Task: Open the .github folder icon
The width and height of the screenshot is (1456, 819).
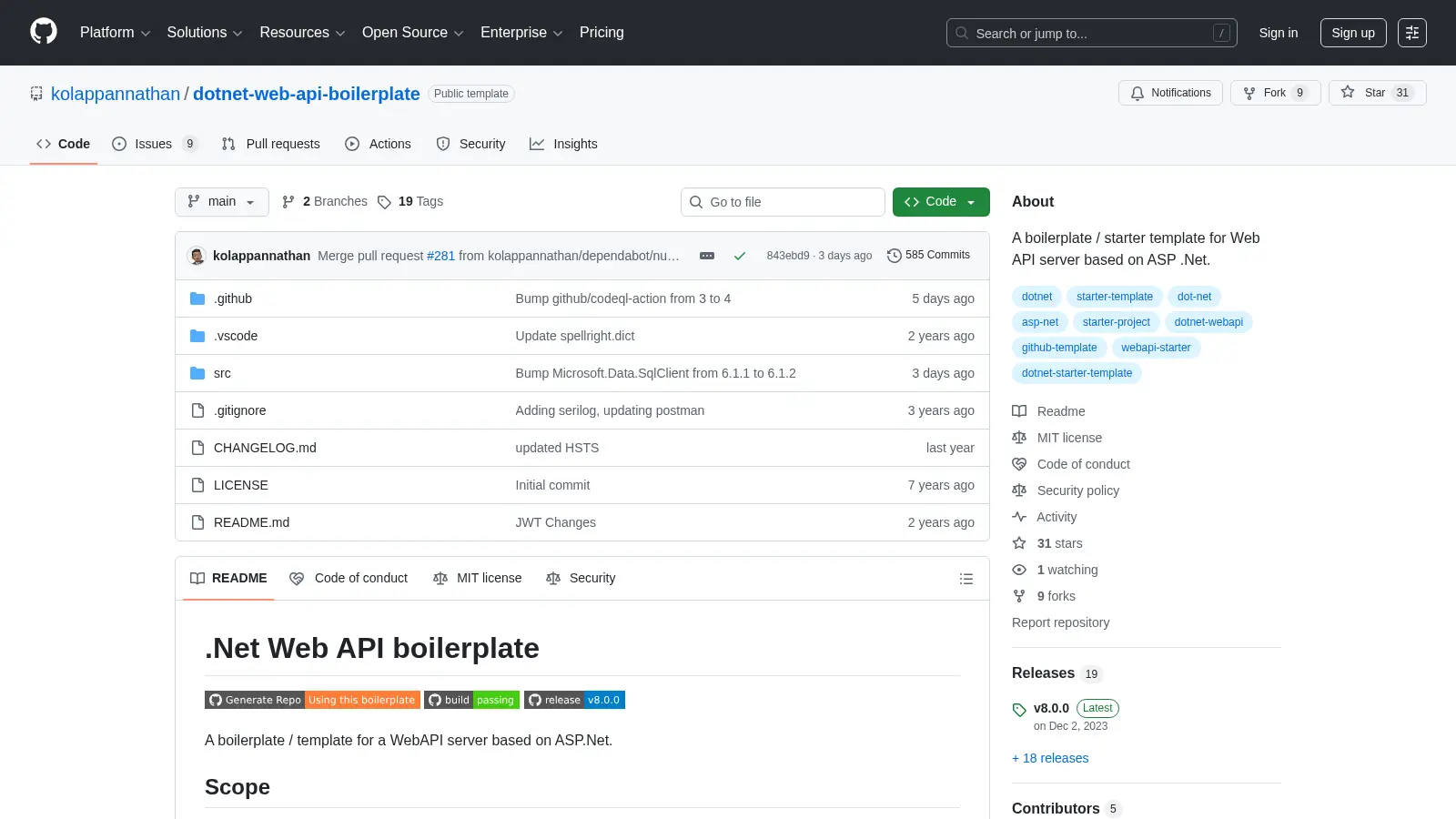Action: click(197, 298)
